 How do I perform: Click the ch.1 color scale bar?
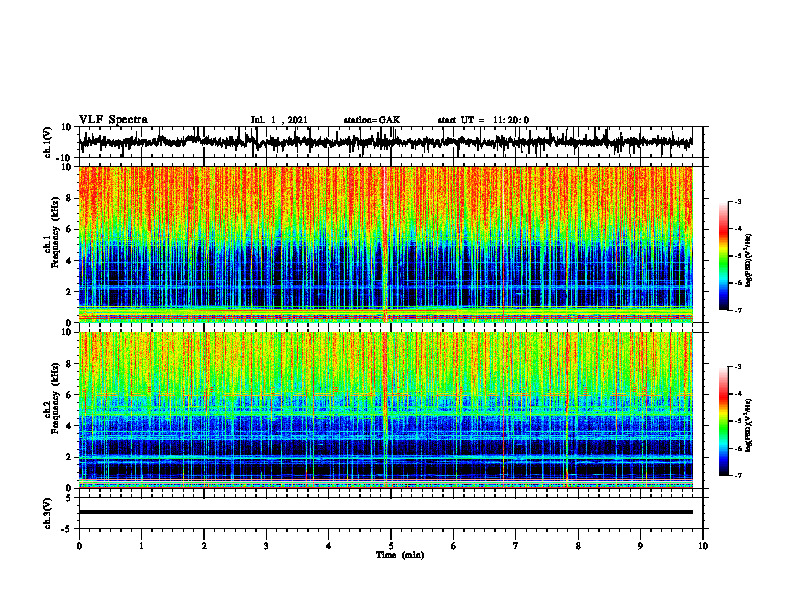click(x=723, y=256)
